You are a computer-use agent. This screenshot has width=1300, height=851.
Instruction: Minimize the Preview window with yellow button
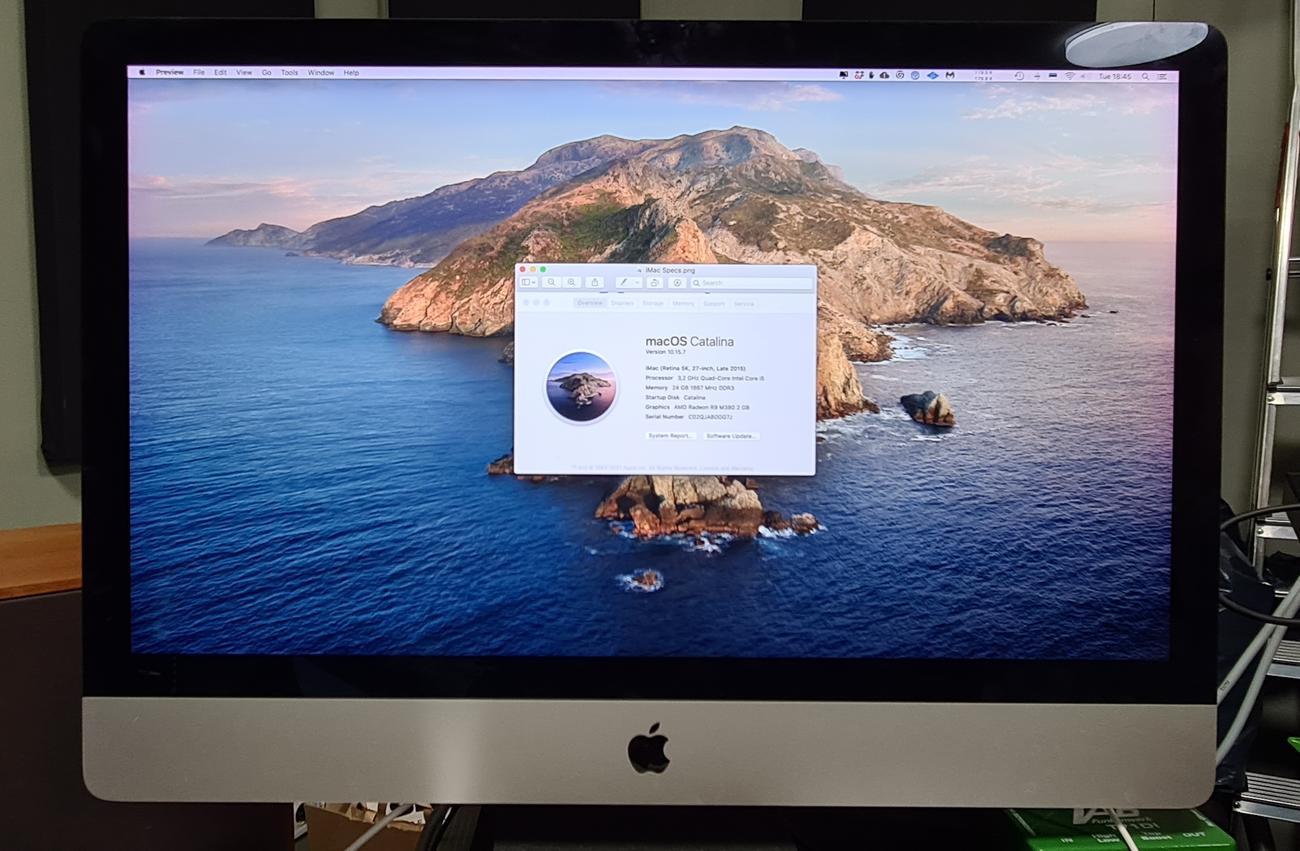(533, 269)
